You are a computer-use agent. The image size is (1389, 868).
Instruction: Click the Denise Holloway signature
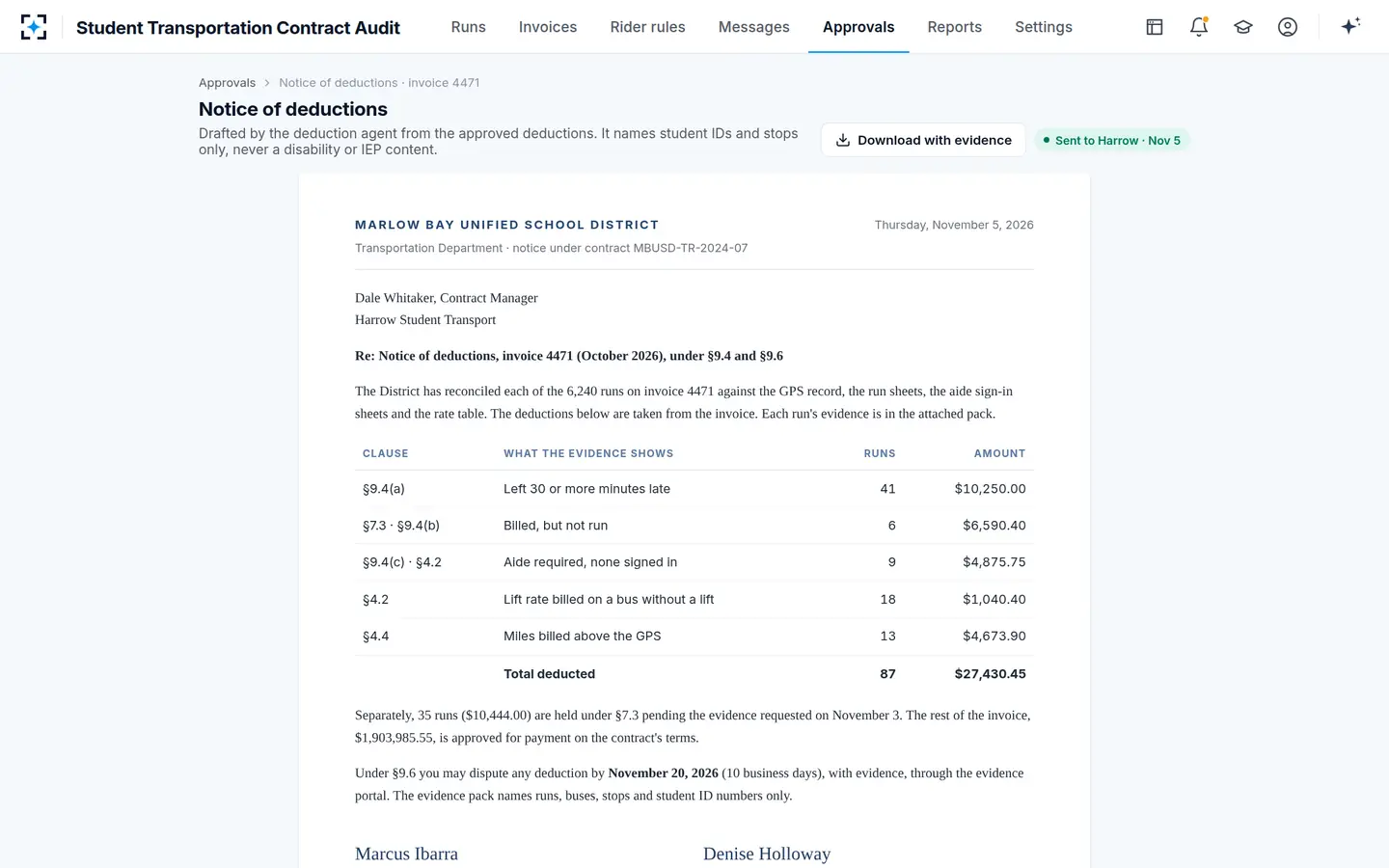click(767, 854)
